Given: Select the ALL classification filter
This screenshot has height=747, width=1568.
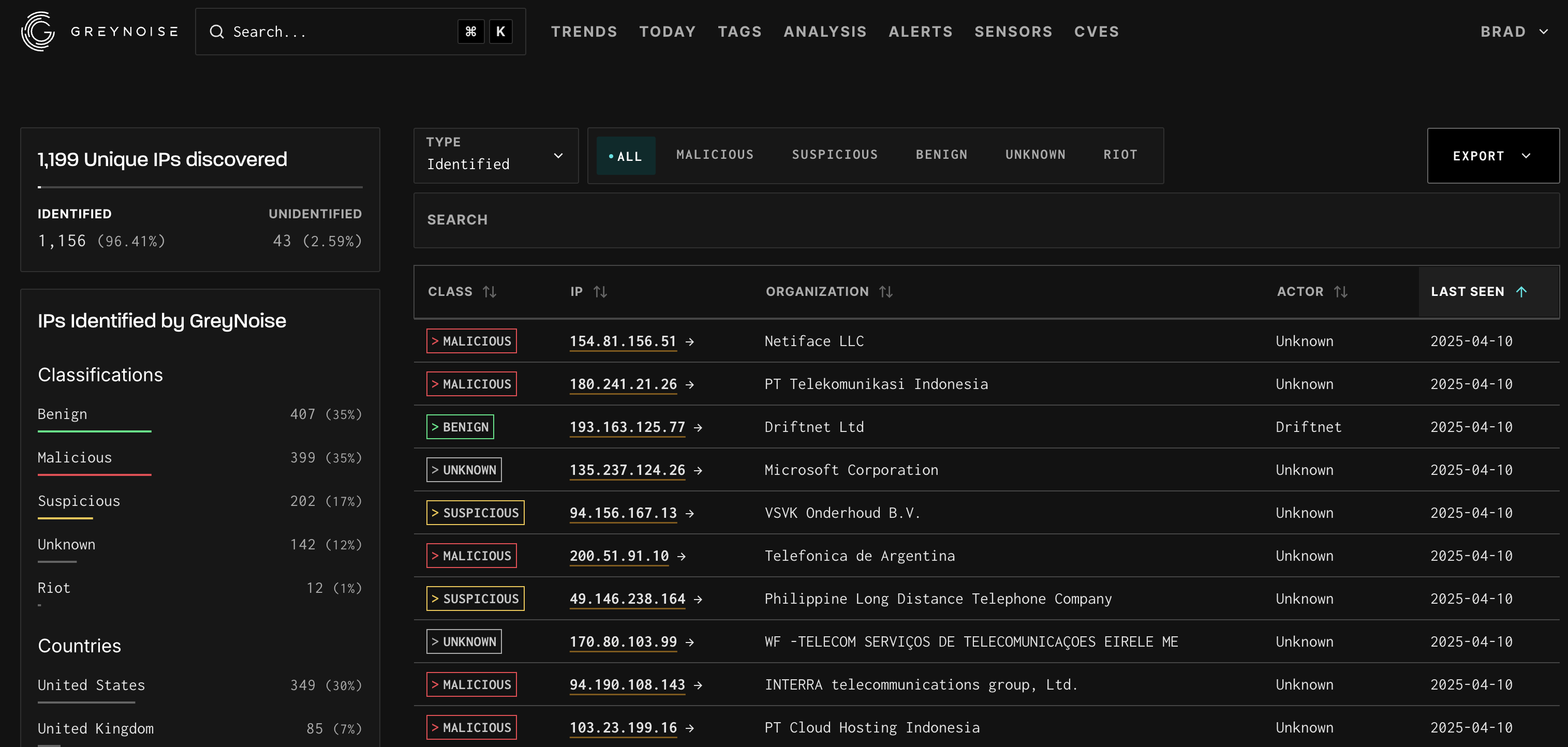Looking at the screenshot, I should pos(626,156).
